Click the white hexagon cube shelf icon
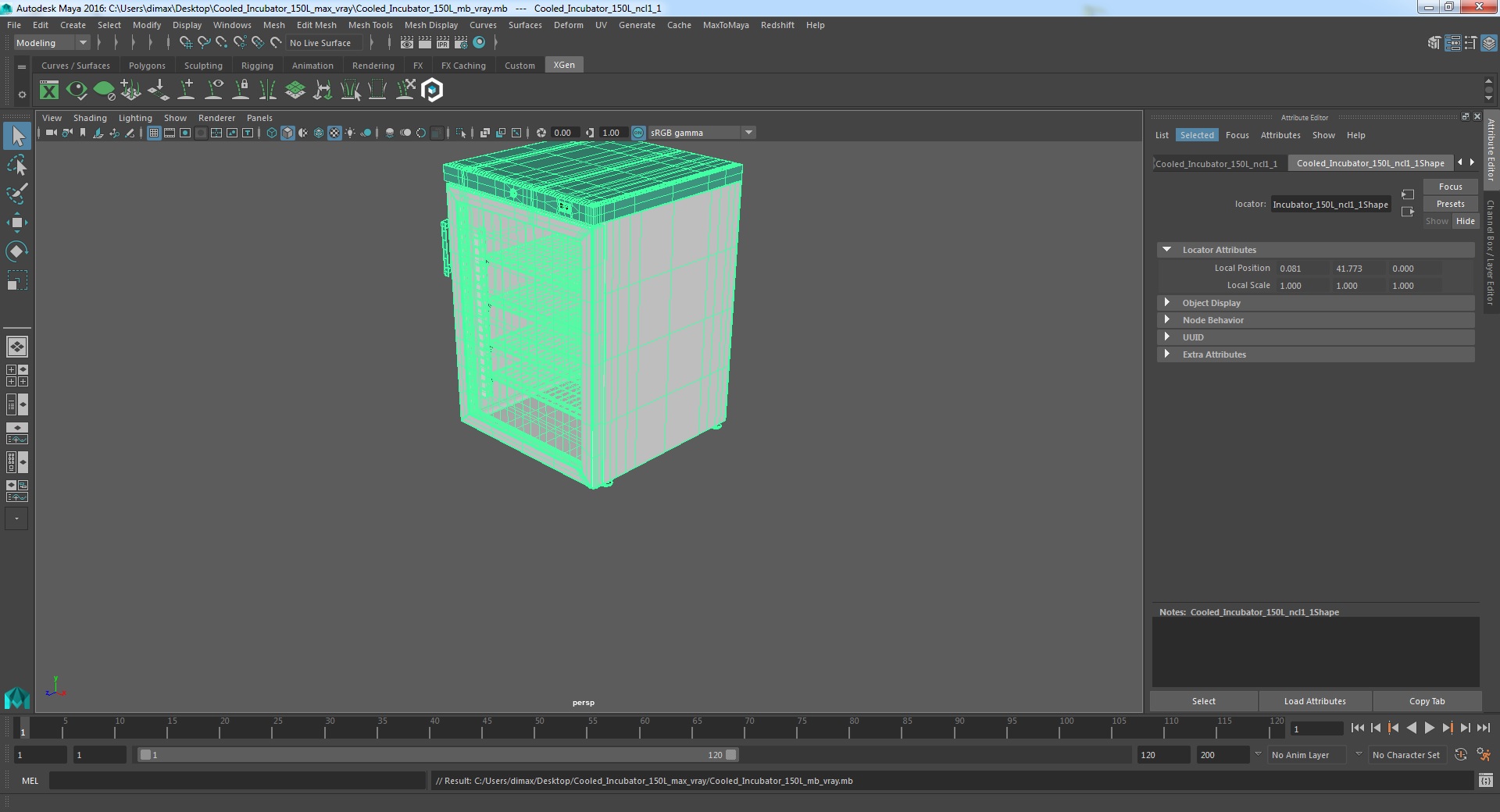This screenshot has width=1500, height=812. 432,91
